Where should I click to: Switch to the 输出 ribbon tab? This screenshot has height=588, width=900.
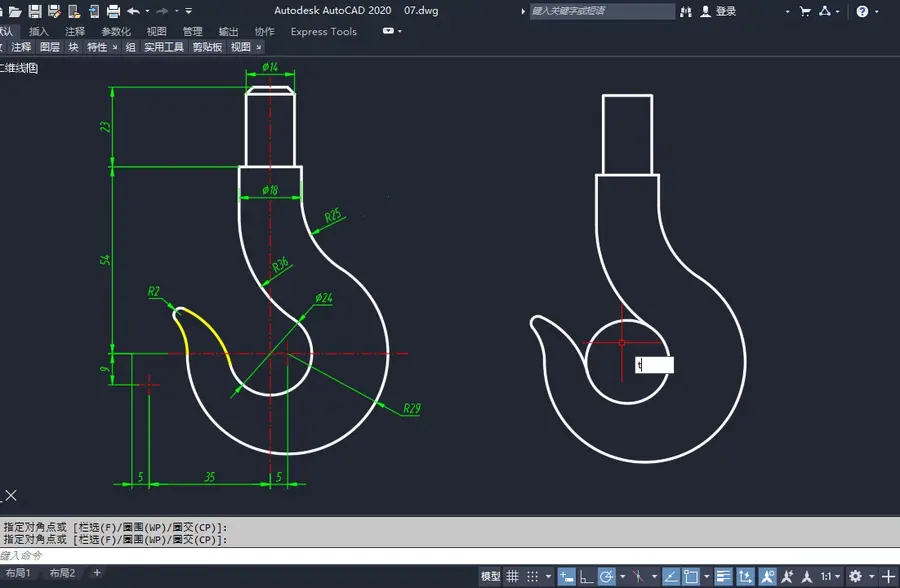(228, 32)
